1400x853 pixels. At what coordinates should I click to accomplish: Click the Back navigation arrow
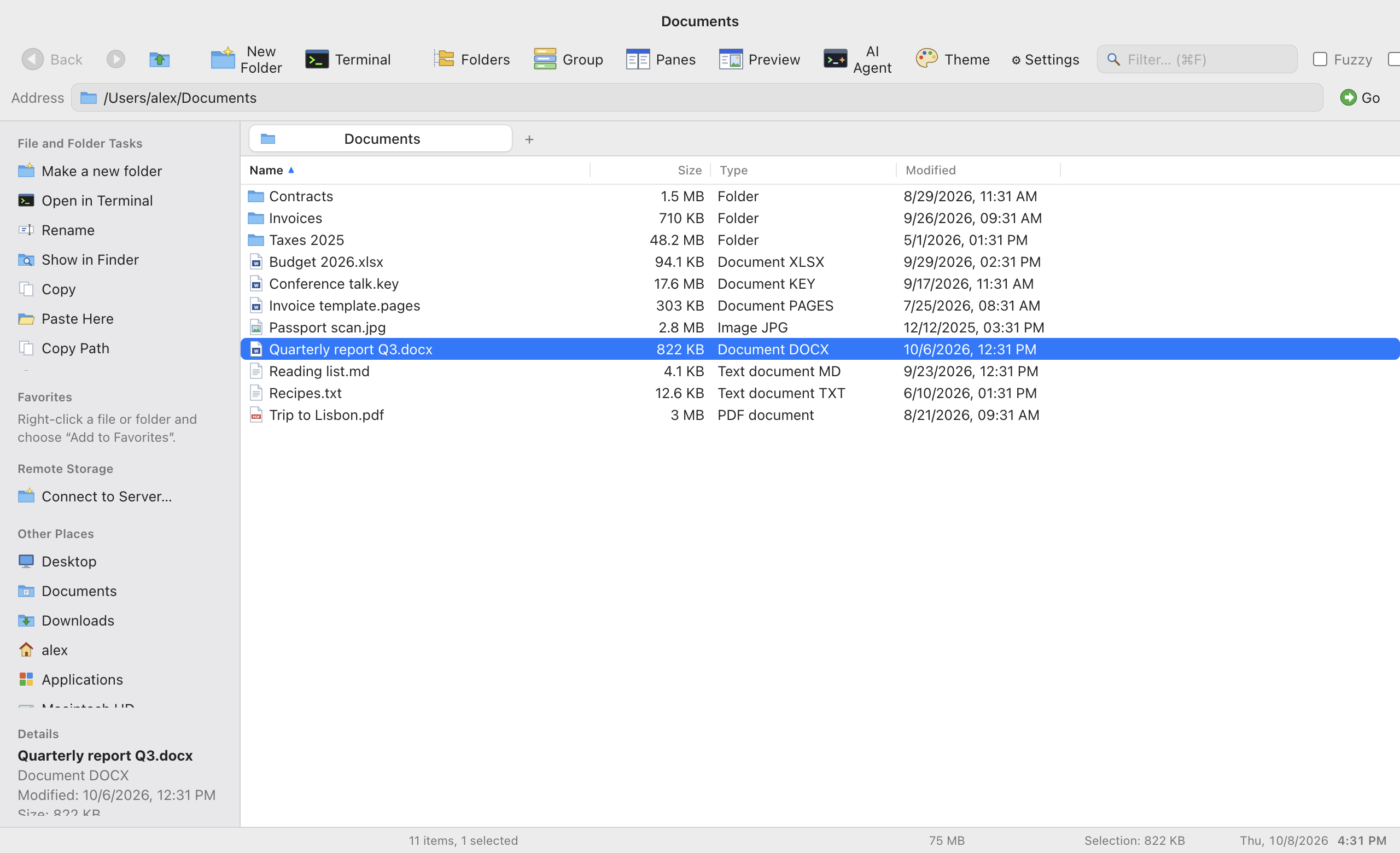[x=32, y=59]
